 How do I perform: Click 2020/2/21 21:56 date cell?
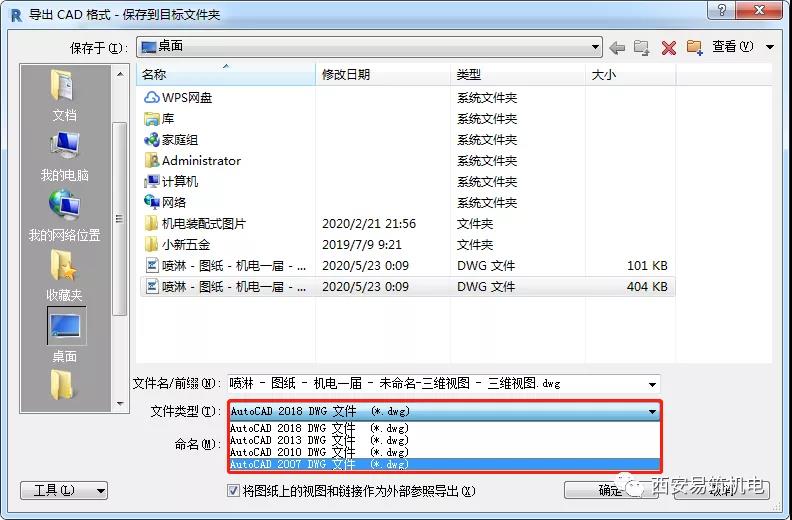pos(369,224)
